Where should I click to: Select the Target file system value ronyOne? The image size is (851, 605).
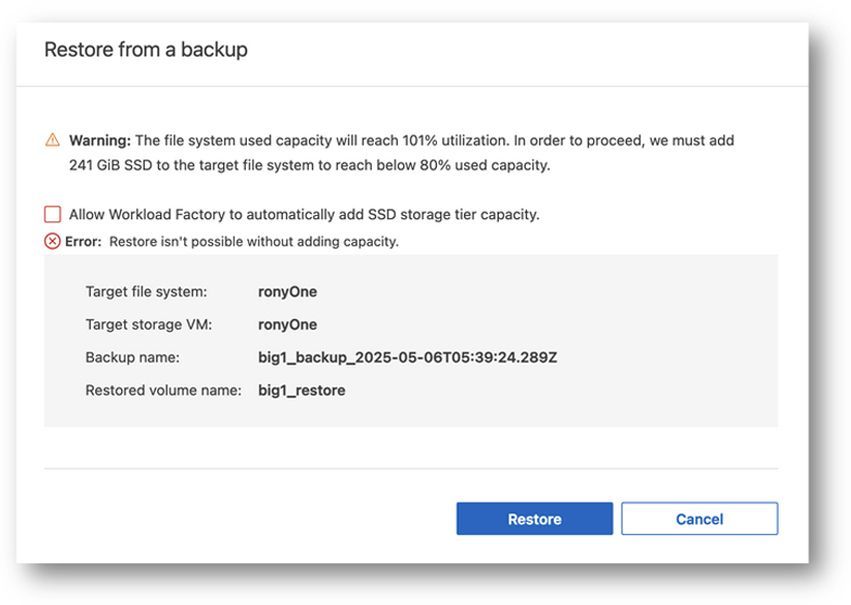(x=287, y=292)
